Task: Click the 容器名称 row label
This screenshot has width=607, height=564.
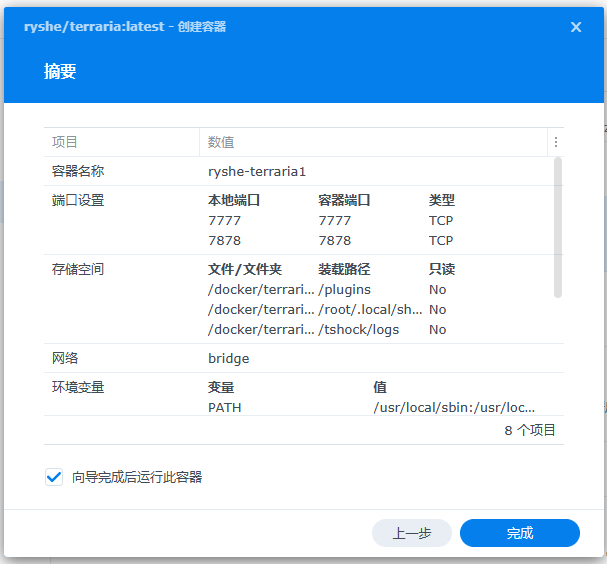Action: [x=78, y=171]
